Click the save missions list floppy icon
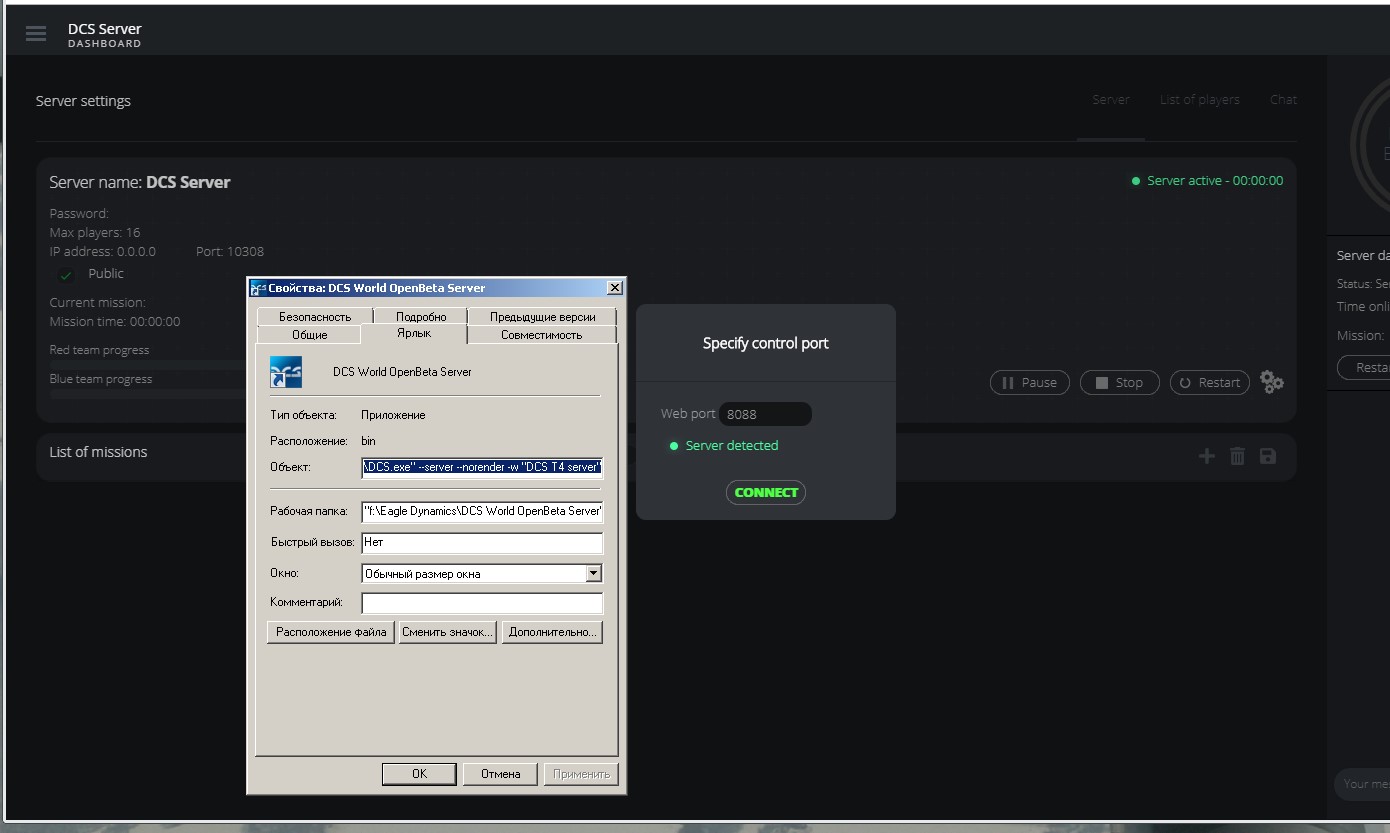 coord(1268,456)
